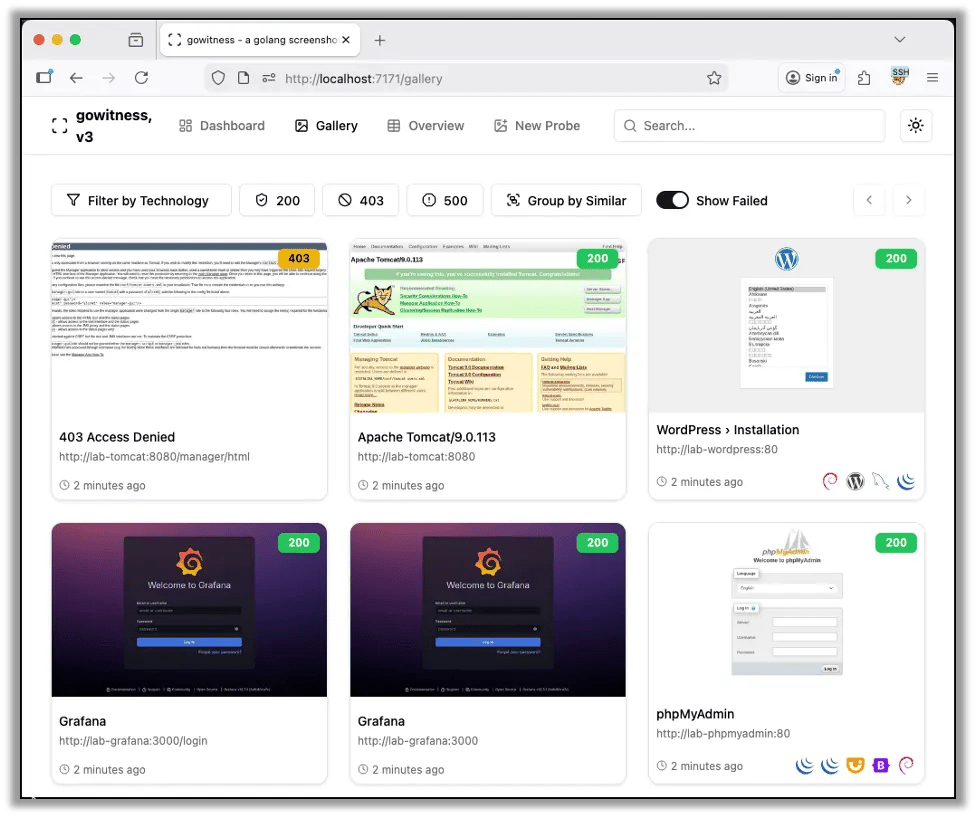Expand the list all tabs chevron
The width and height of the screenshot is (976, 818).
click(x=899, y=39)
